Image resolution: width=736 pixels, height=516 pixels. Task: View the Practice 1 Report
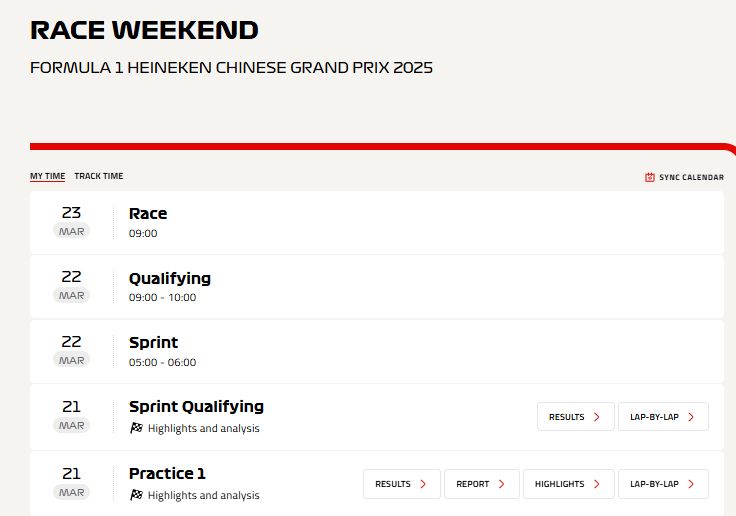point(482,484)
